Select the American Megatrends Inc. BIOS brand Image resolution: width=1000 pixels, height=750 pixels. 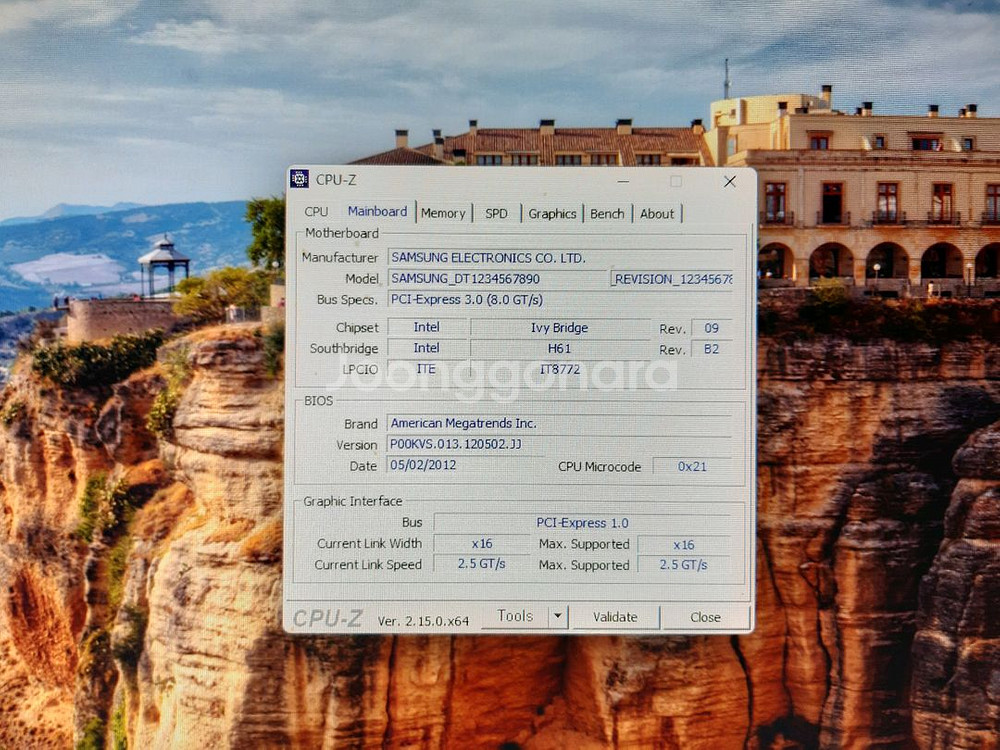click(559, 423)
